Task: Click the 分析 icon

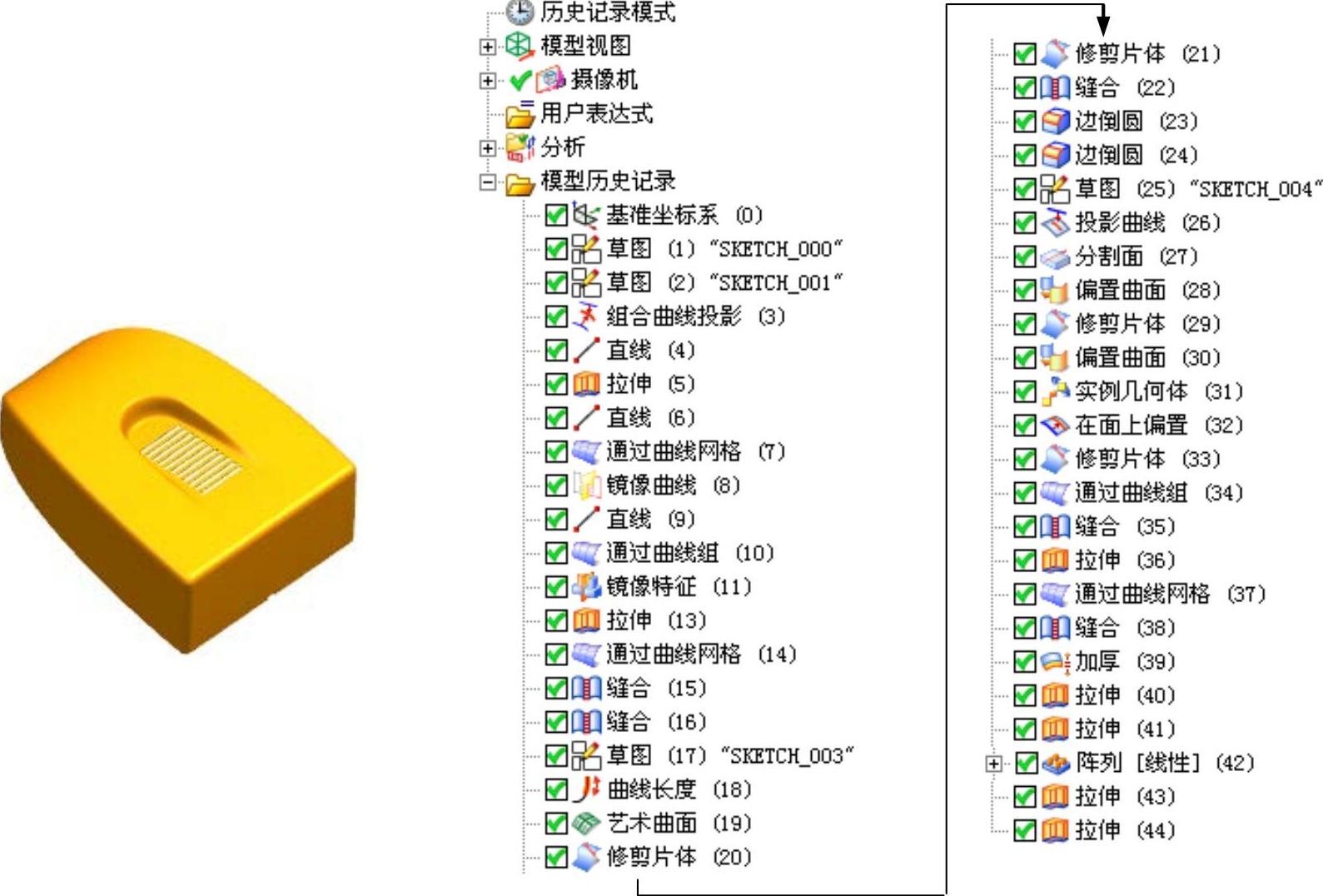Action: 520,147
